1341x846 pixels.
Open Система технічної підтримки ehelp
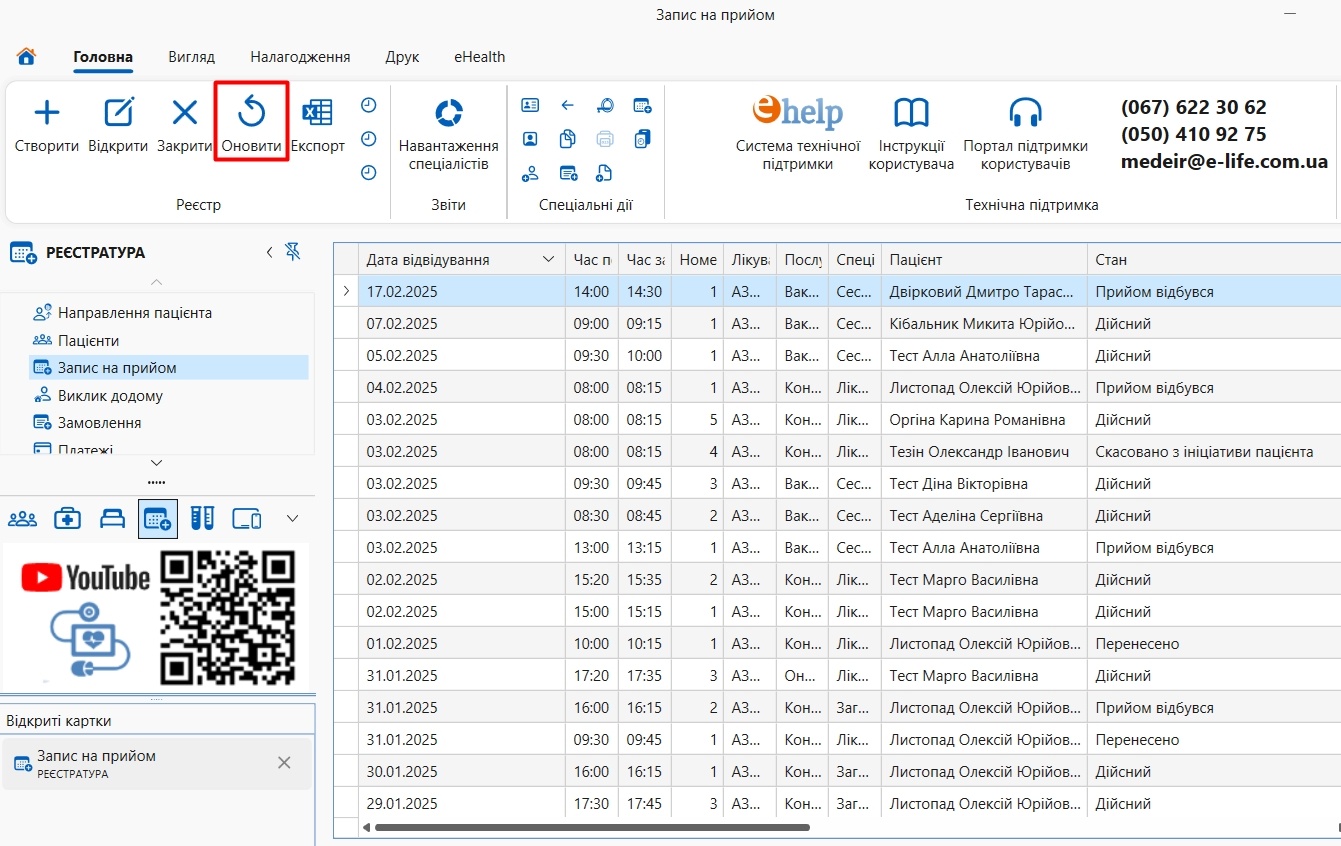click(798, 133)
